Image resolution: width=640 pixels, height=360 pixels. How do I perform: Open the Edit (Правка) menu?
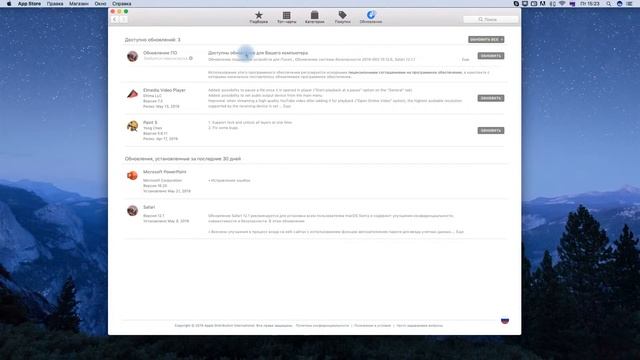[55, 4]
